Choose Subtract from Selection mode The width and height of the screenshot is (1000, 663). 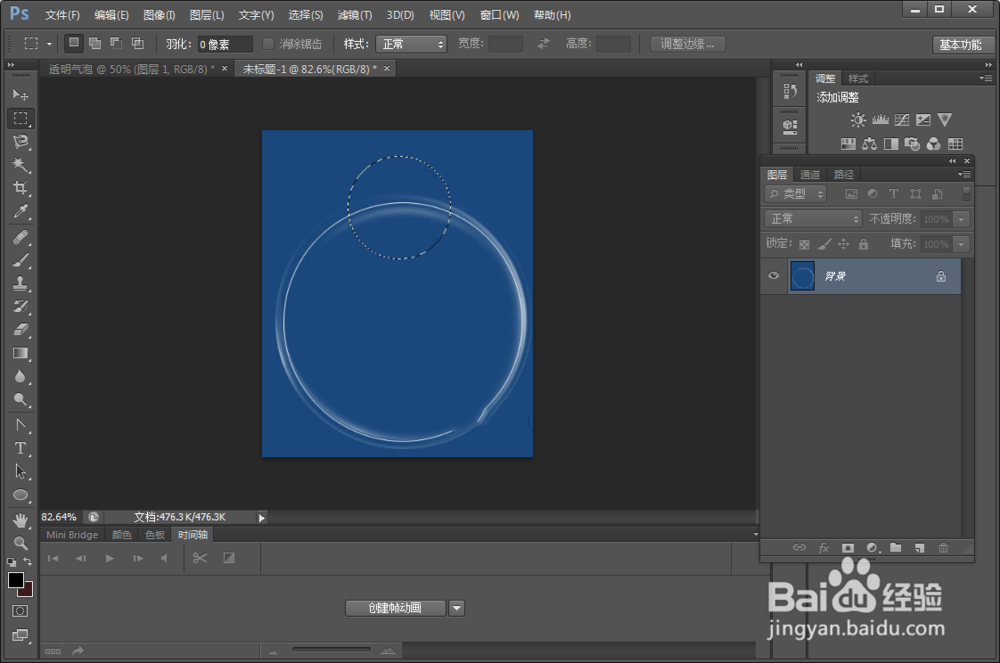[x=116, y=43]
